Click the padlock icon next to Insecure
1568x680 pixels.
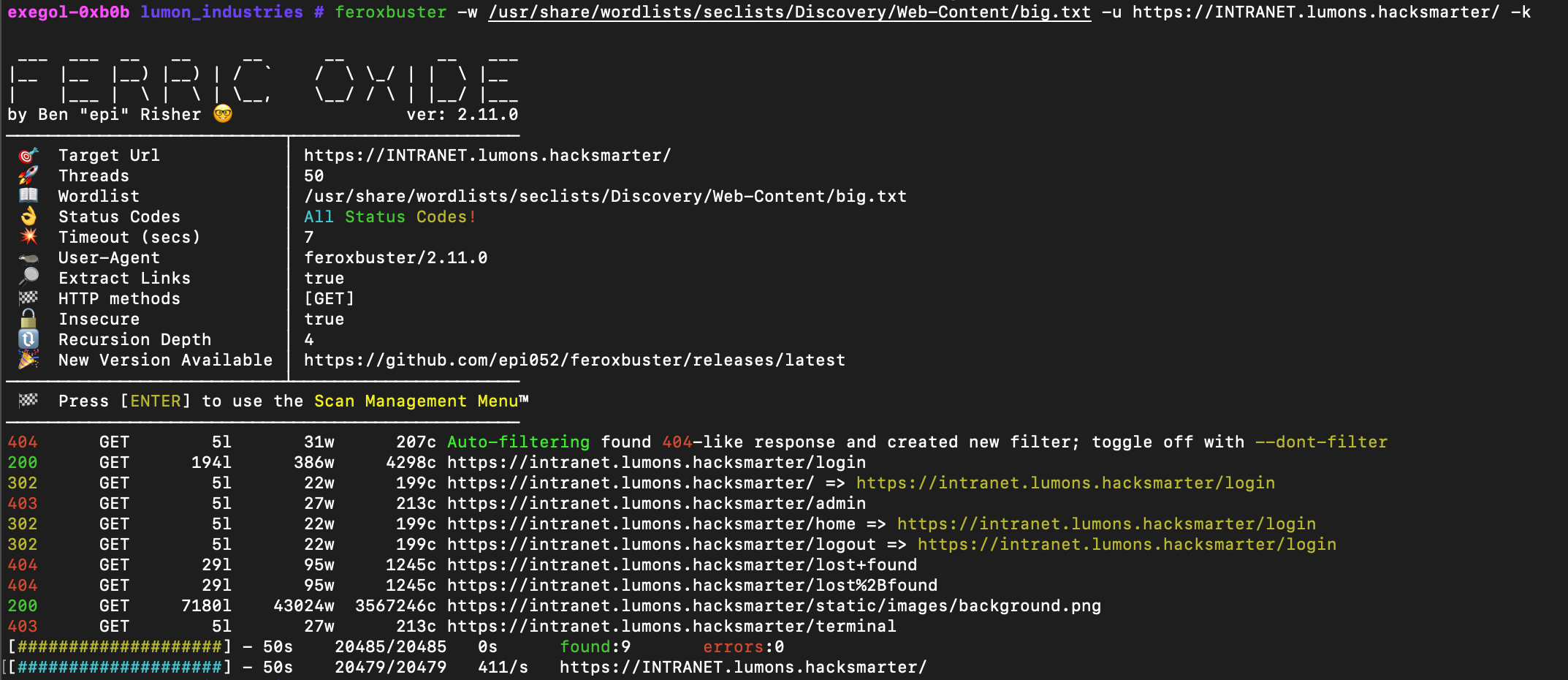tap(28, 319)
